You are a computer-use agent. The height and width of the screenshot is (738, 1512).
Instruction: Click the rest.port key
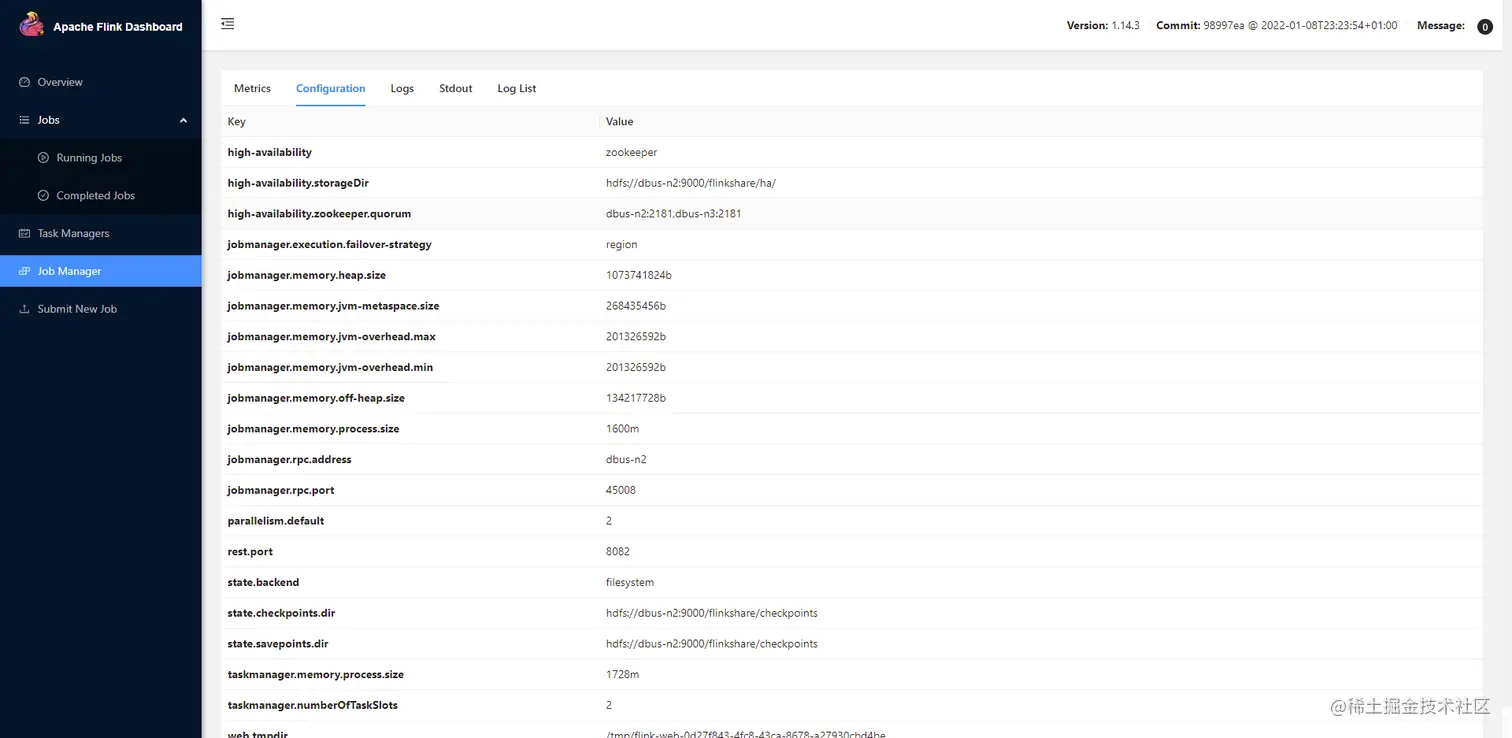coord(250,552)
